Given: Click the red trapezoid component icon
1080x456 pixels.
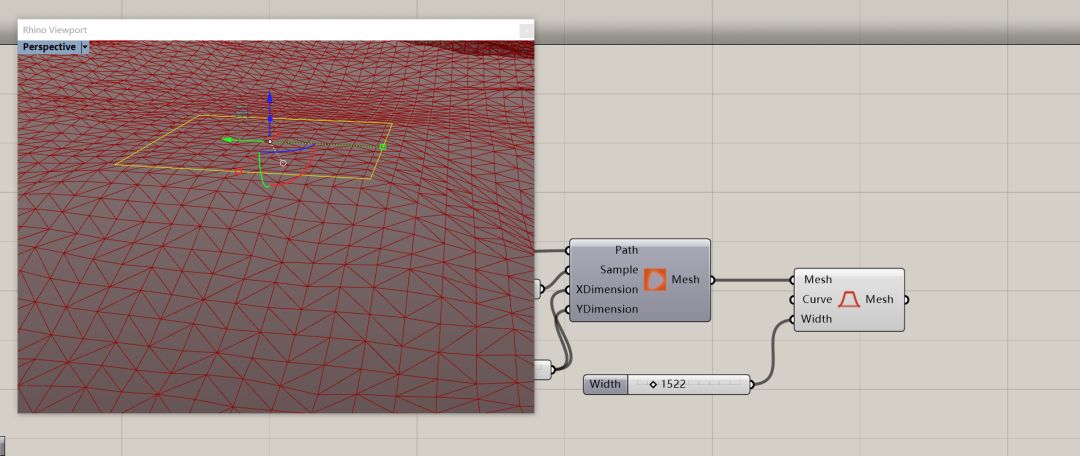Looking at the screenshot, I should point(849,299).
